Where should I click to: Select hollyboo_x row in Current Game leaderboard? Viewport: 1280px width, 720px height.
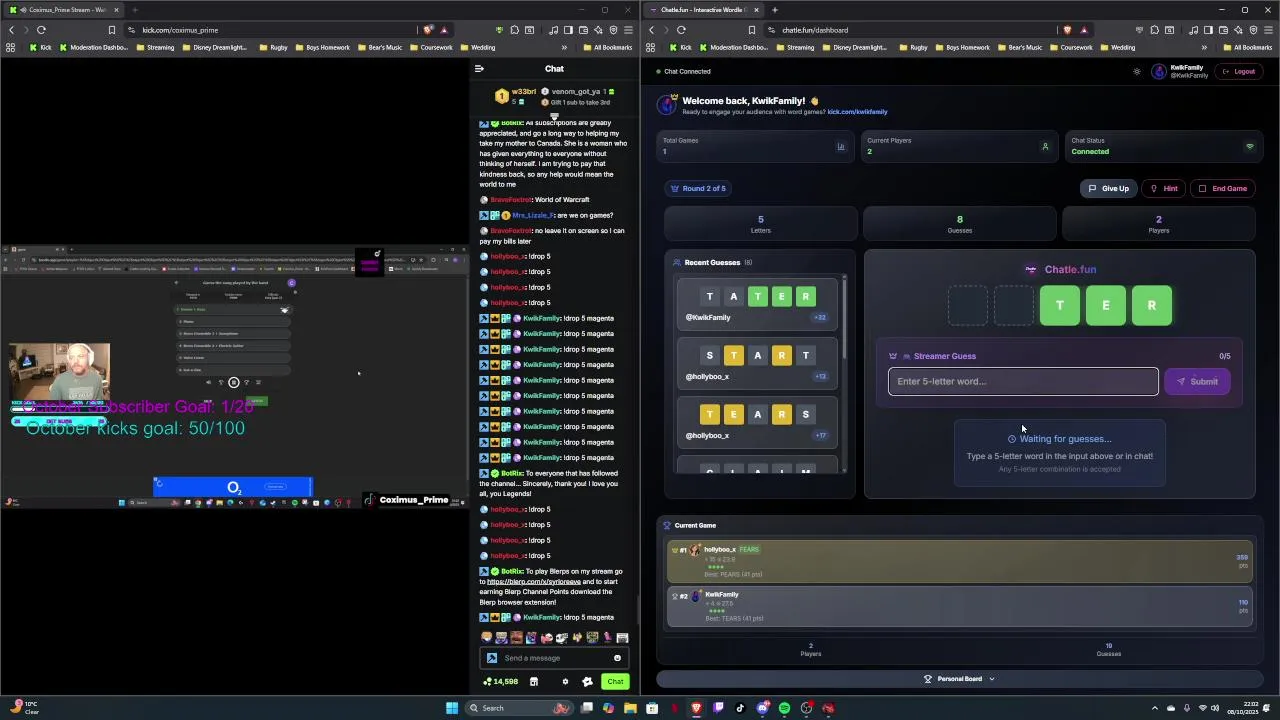click(959, 562)
